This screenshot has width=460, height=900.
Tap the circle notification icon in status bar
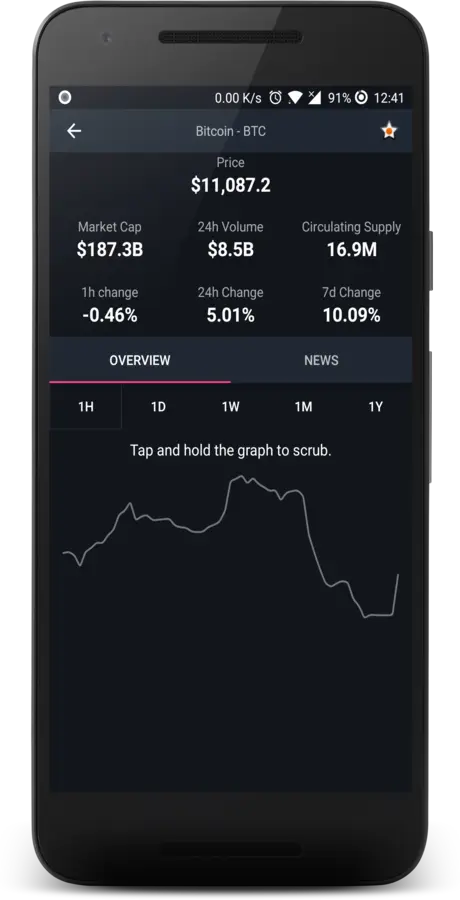pyautogui.click(x=65, y=98)
